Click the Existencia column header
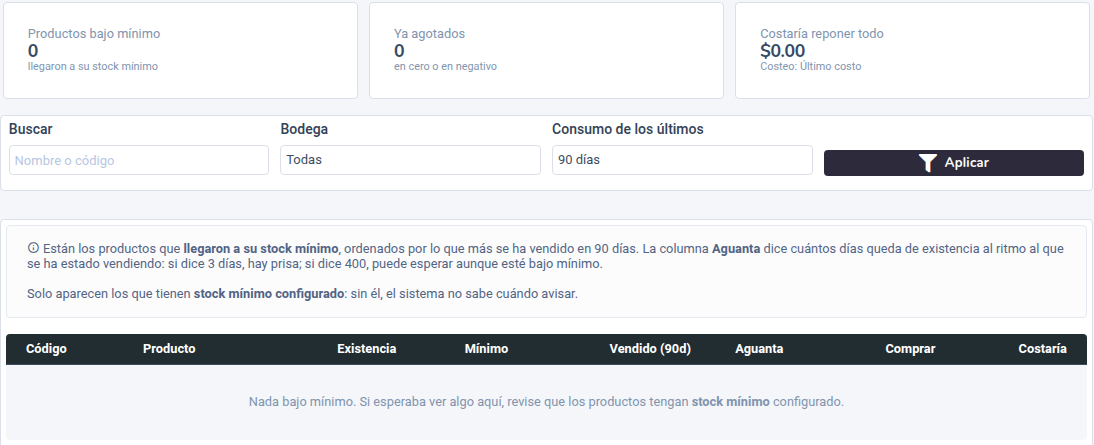 point(366,349)
